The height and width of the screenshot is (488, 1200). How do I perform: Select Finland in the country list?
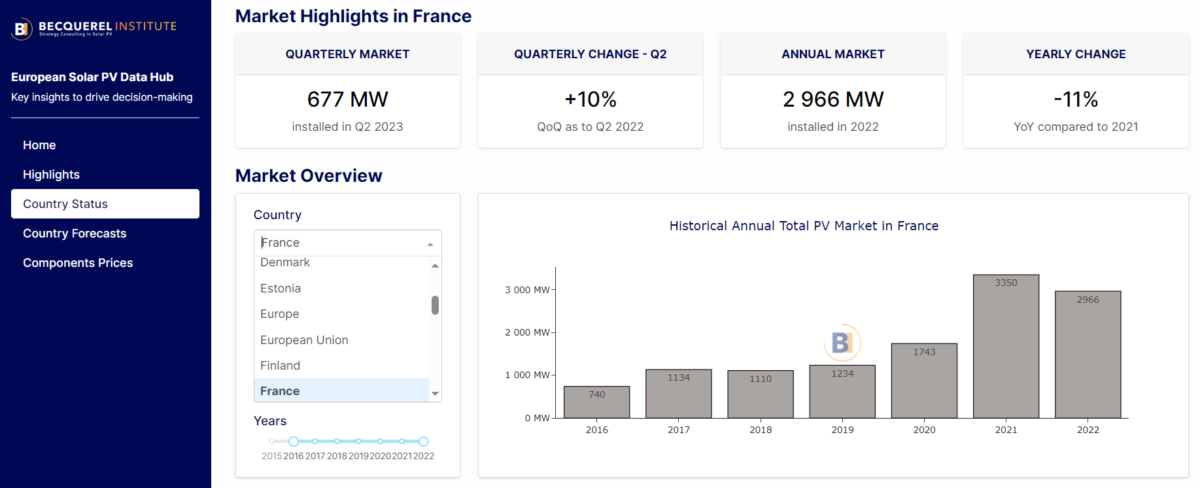click(279, 365)
